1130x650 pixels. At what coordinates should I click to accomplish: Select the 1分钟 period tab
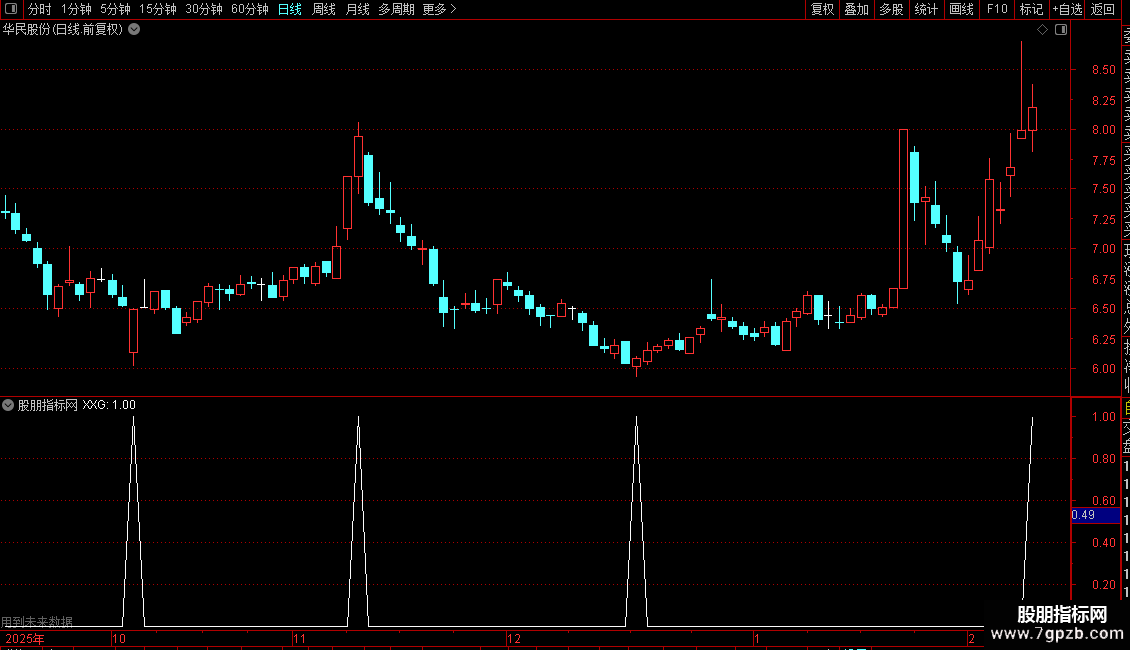[76, 9]
